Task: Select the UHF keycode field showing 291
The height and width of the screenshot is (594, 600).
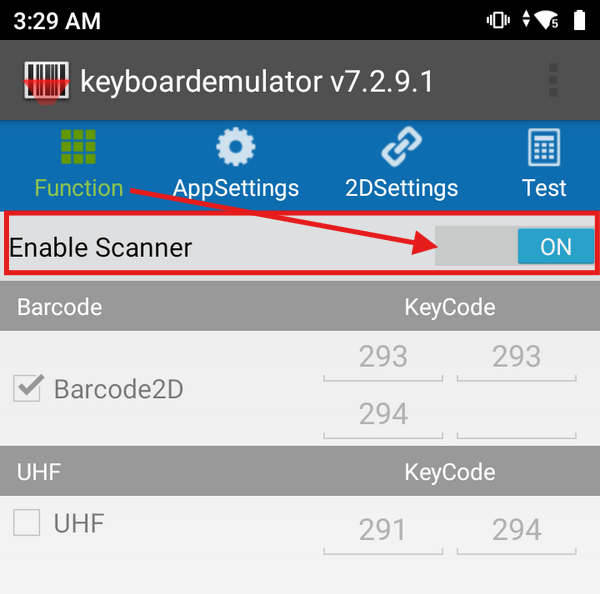Action: [x=383, y=529]
